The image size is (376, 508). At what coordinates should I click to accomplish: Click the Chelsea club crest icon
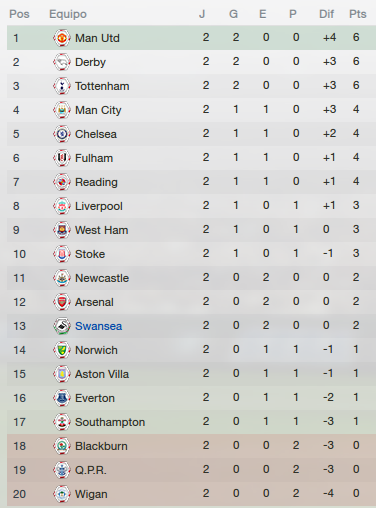(x=62, y=134)
